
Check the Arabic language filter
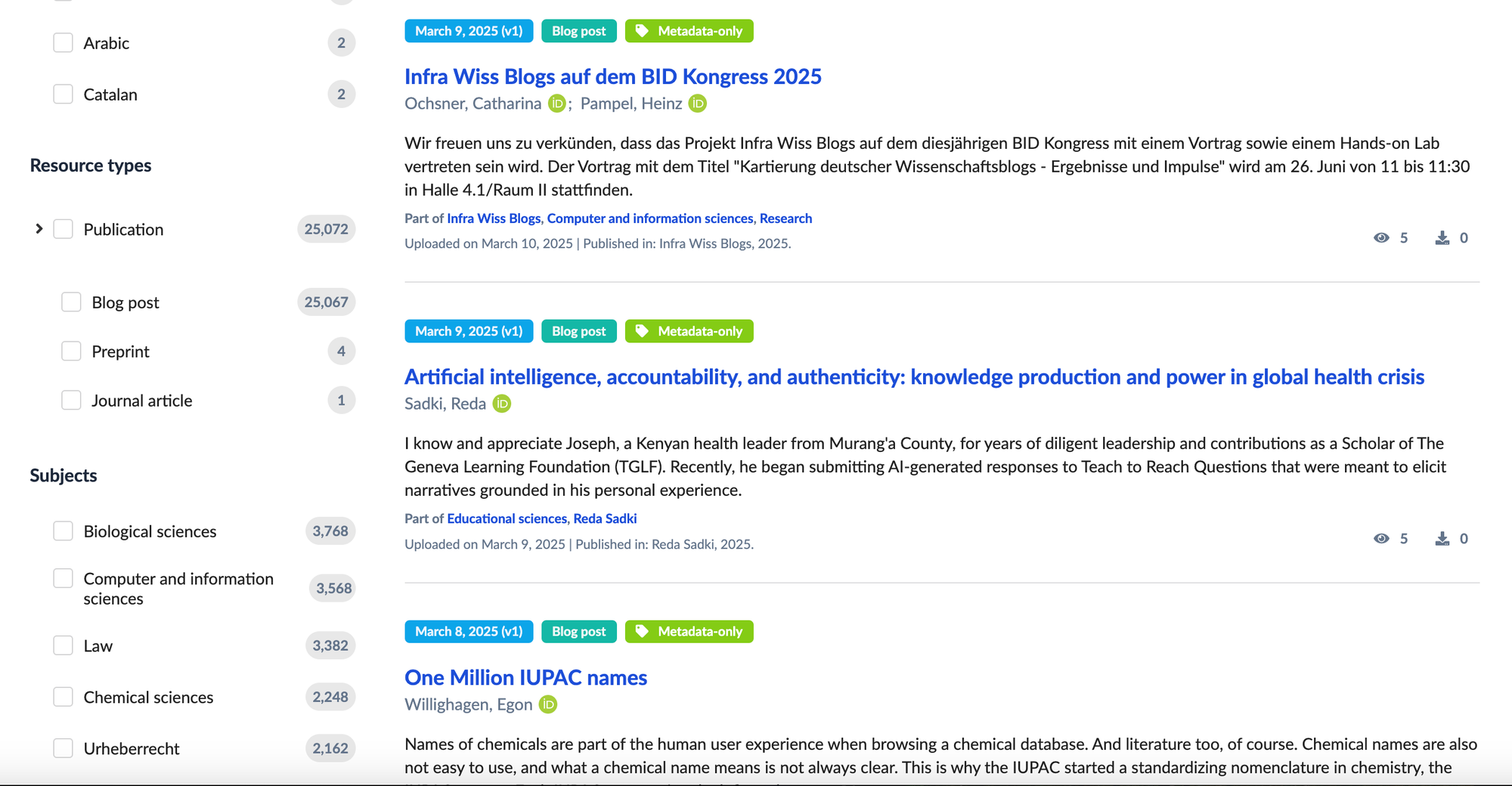coord(64,43)
